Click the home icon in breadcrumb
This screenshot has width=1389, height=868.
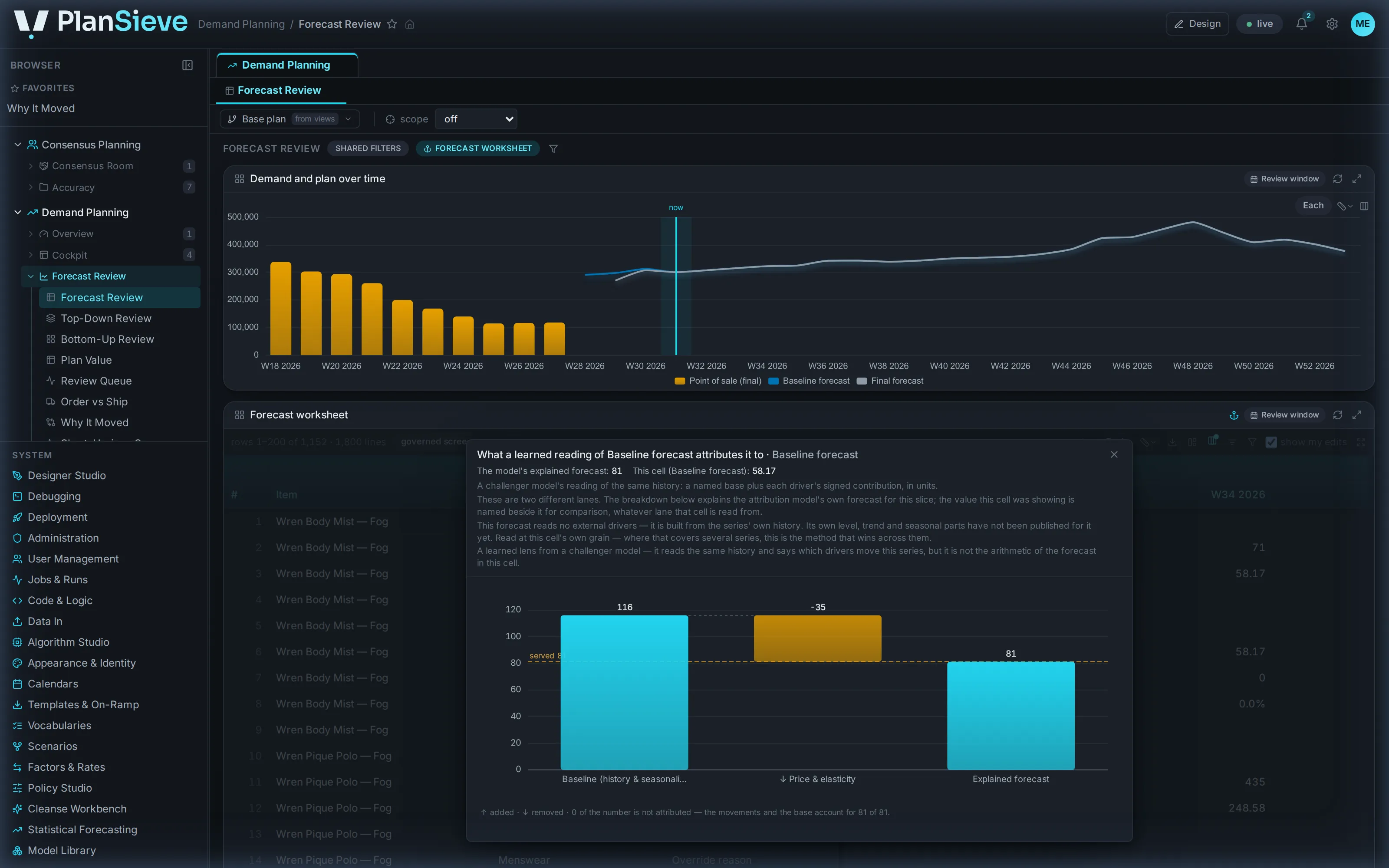pyautogui.click(x=410, y=24)
